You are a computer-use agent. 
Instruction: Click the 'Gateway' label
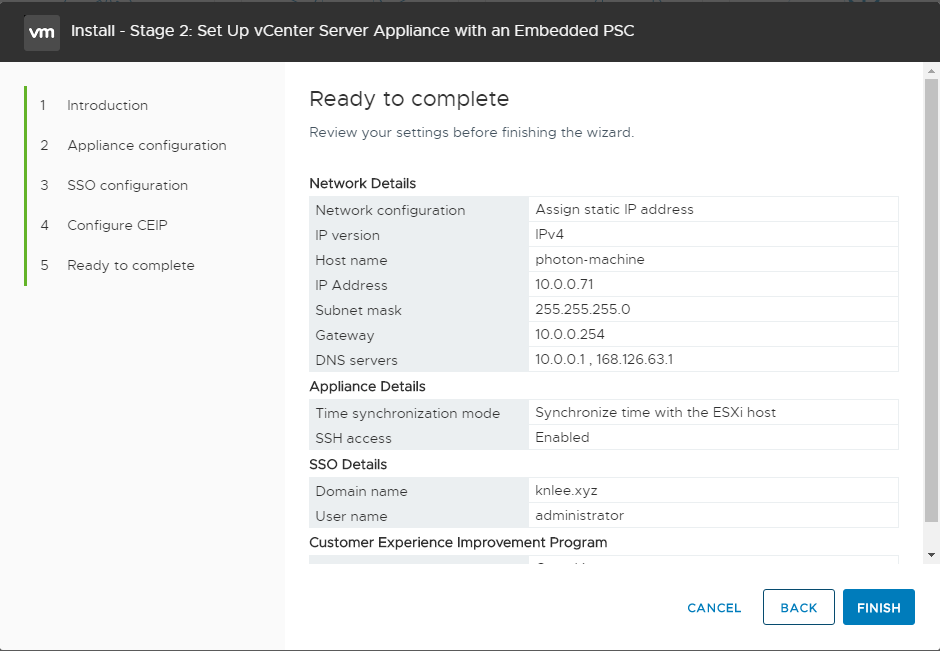[345, 336]
